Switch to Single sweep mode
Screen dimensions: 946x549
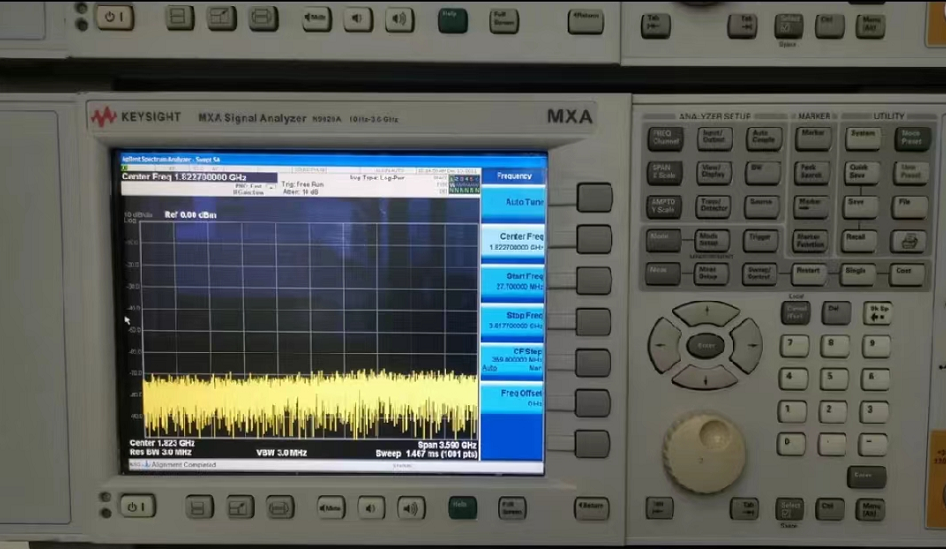pos(858,272)
